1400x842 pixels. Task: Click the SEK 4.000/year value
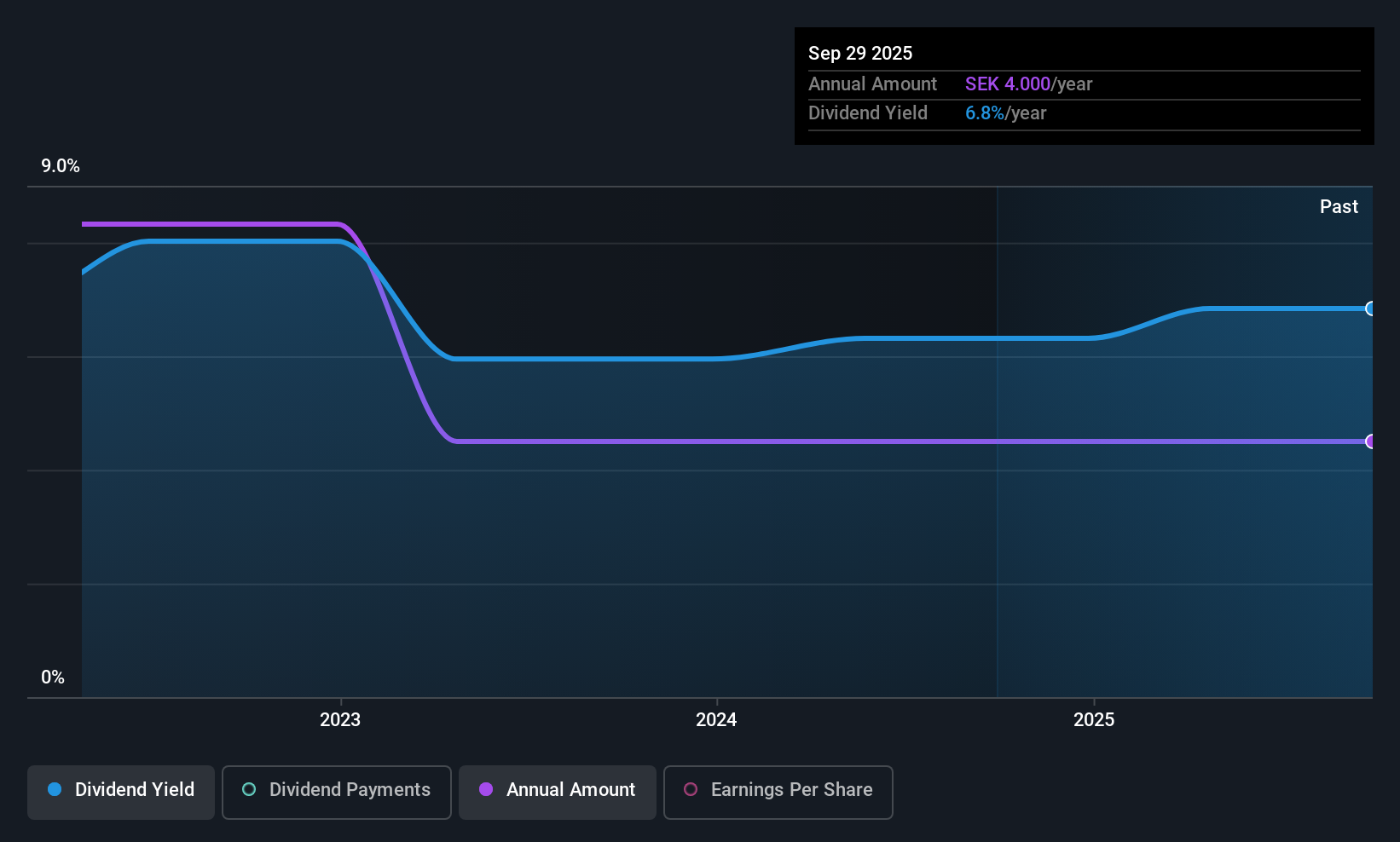[1028, 84]
